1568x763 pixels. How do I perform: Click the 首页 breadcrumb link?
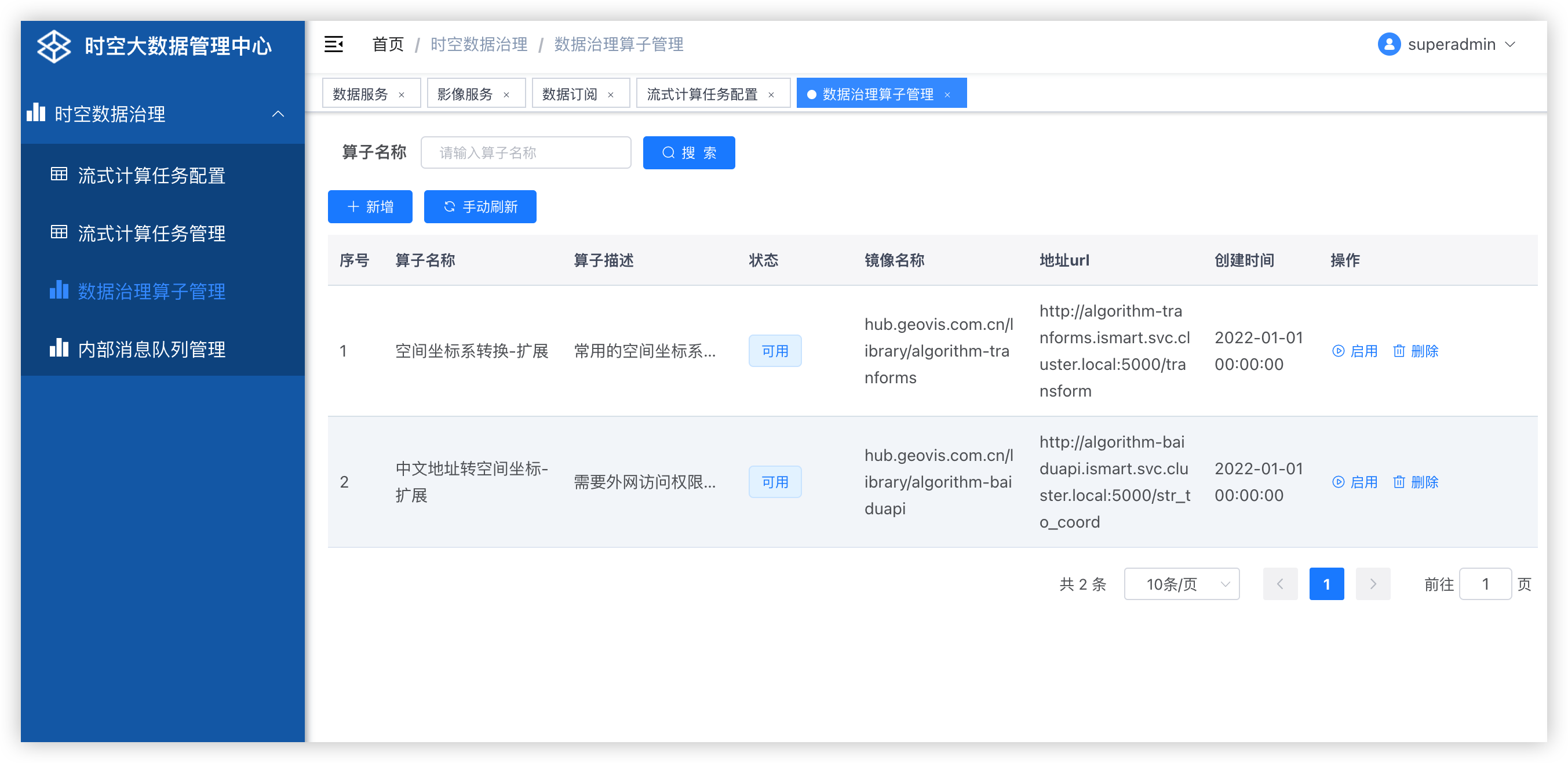tap(388, 45)
